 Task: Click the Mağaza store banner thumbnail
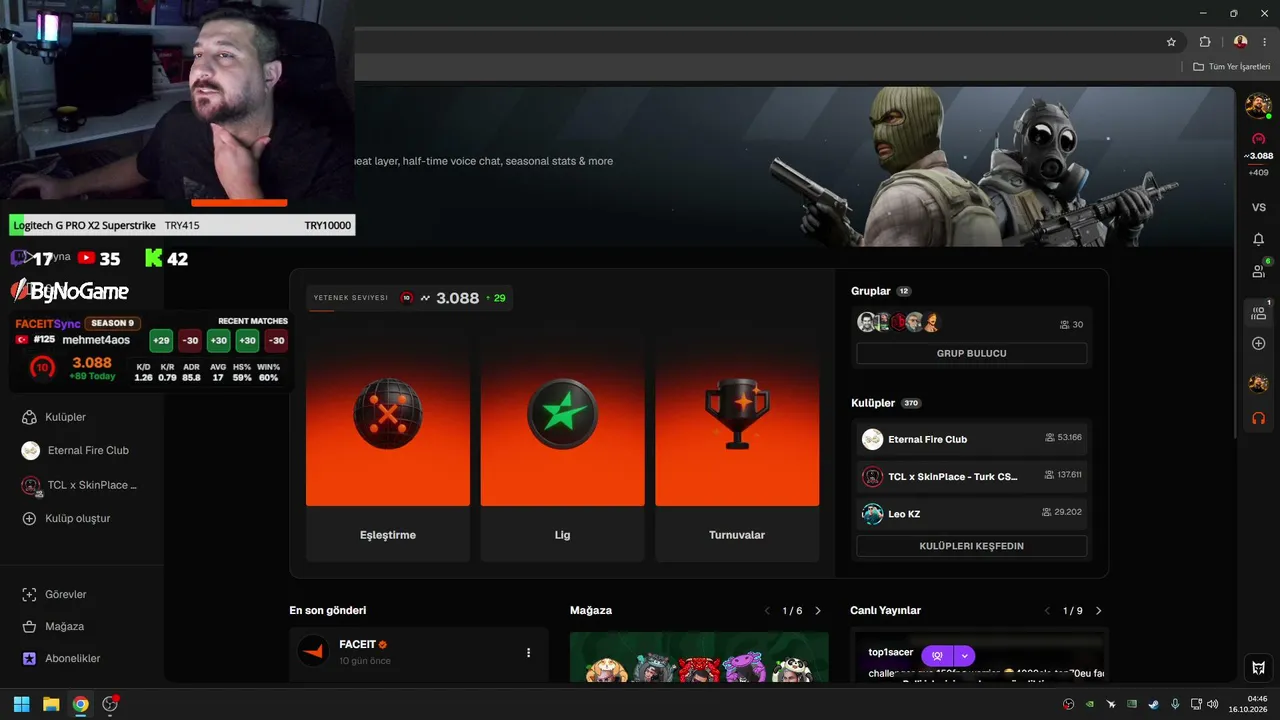click(699, 657)
